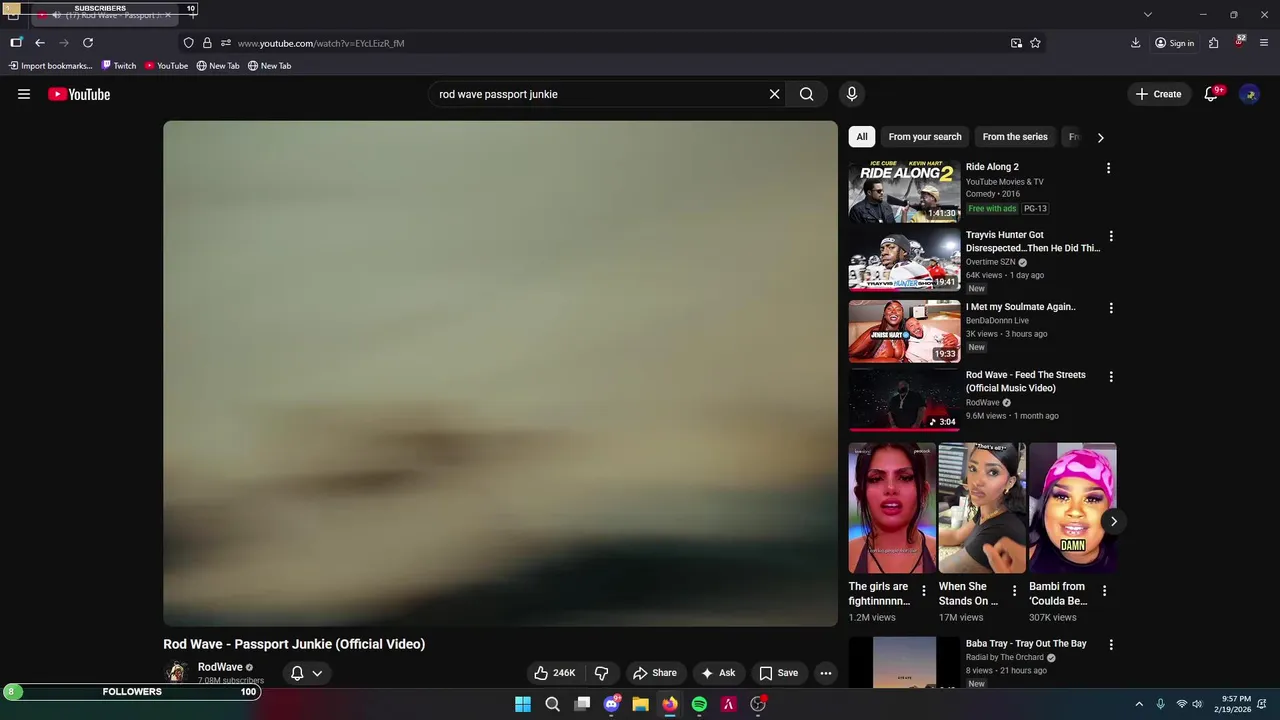Open Spotify from the taskbar
1280x720 pixels.
click(699, 704)
